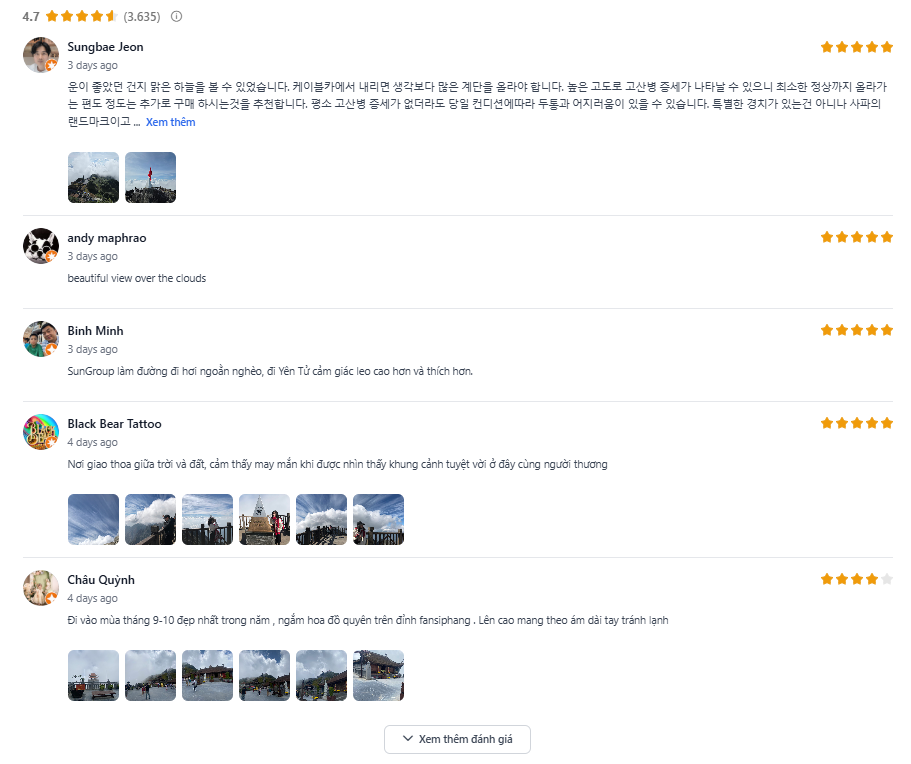The width and height of the screenshot is (911, 764).
Task: Click the Black Bear Tattoo name
Action: point(114,424)
